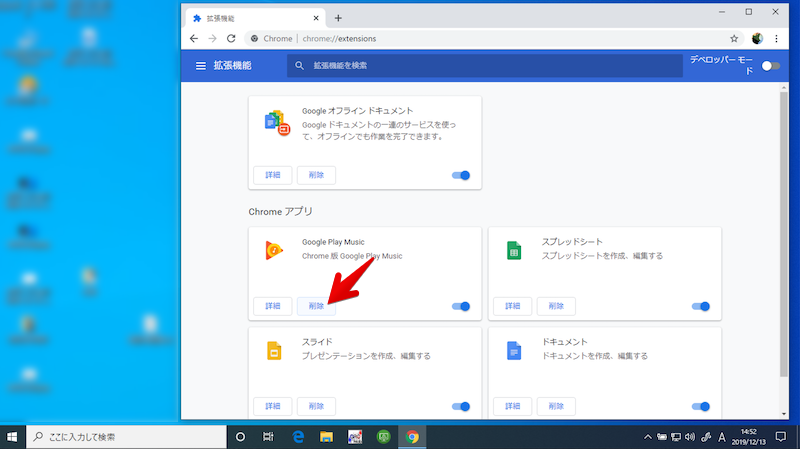Disable Google Offline Docs extension toggle
Viewport: 800px width, 449px height.
461,175
